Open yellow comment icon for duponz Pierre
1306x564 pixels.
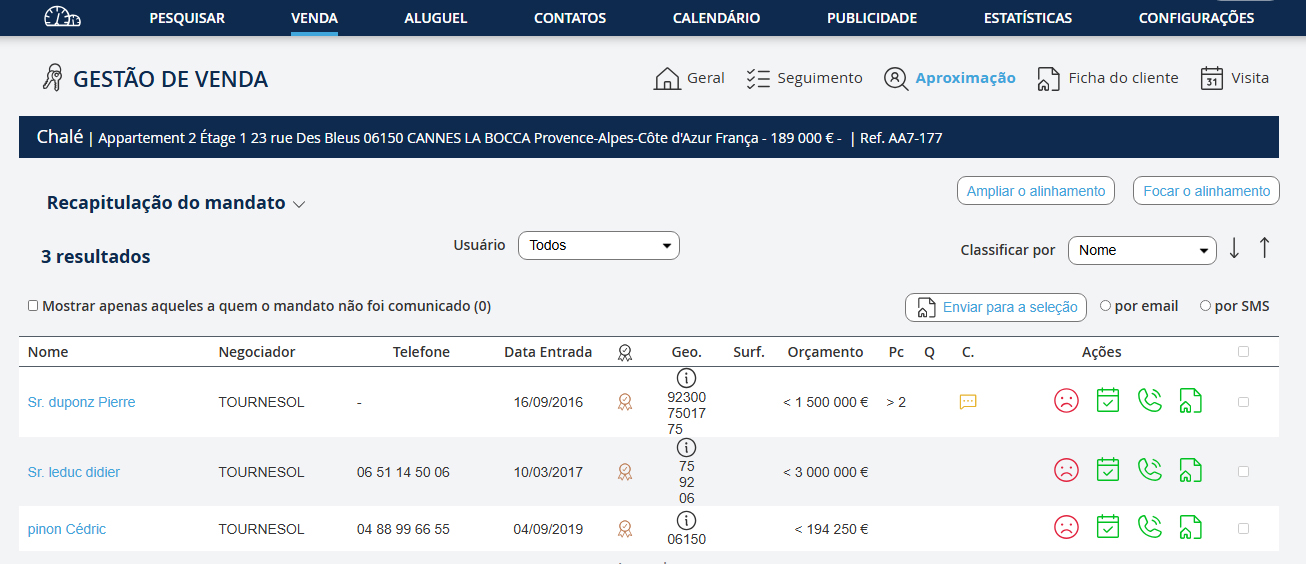pyautogui.click(x=967, y=402)
